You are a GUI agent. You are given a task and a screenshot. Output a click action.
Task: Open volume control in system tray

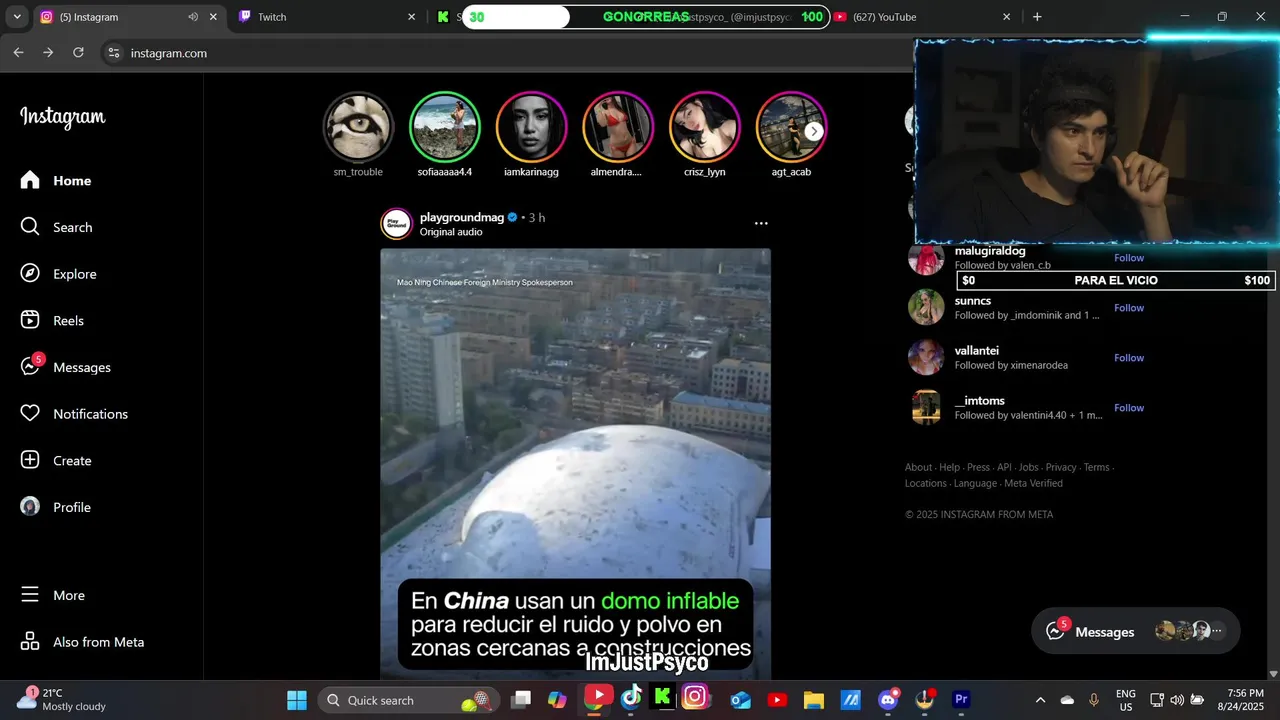(1177, 700)
